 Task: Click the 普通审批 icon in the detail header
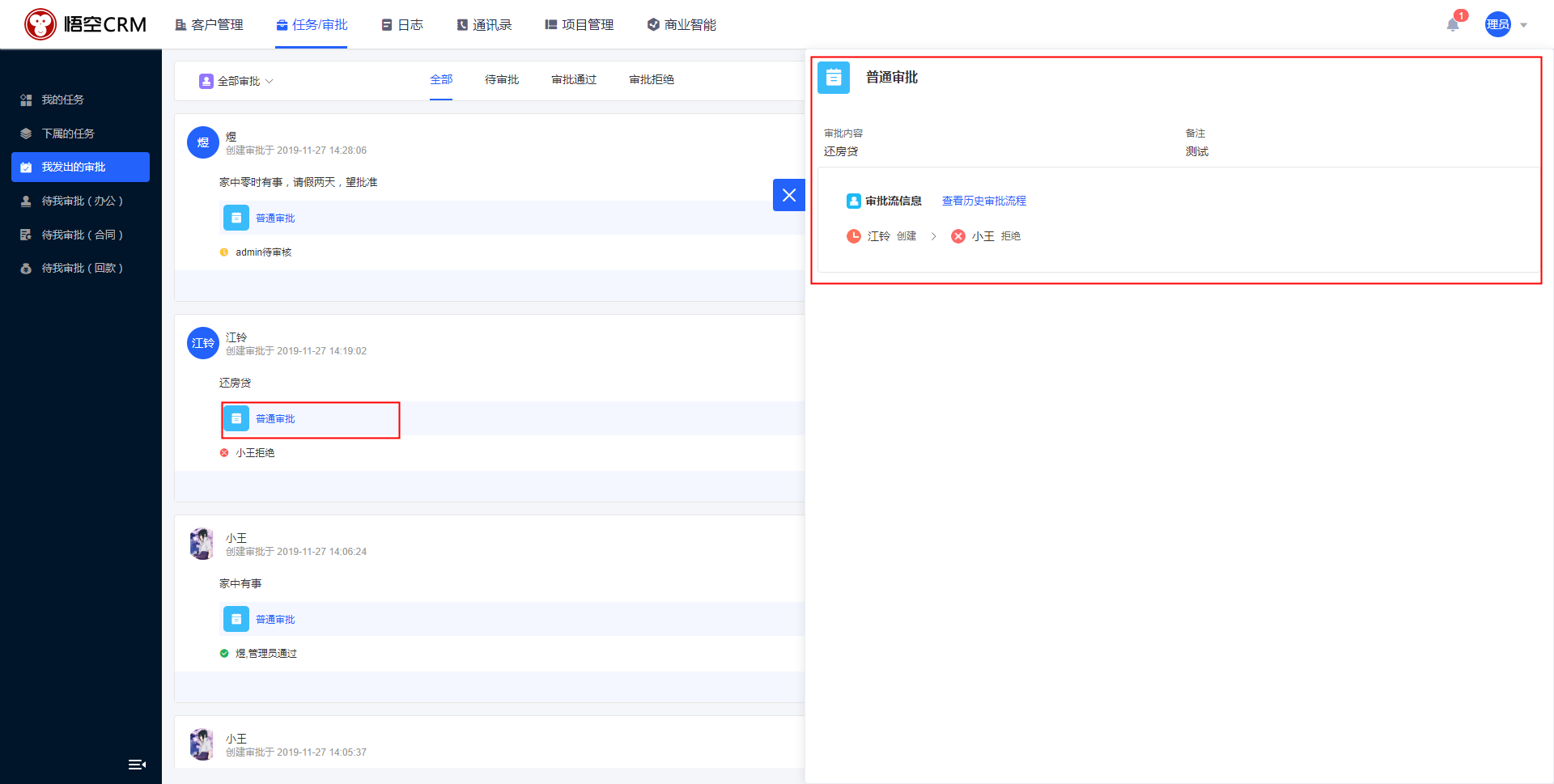[834, 78]
